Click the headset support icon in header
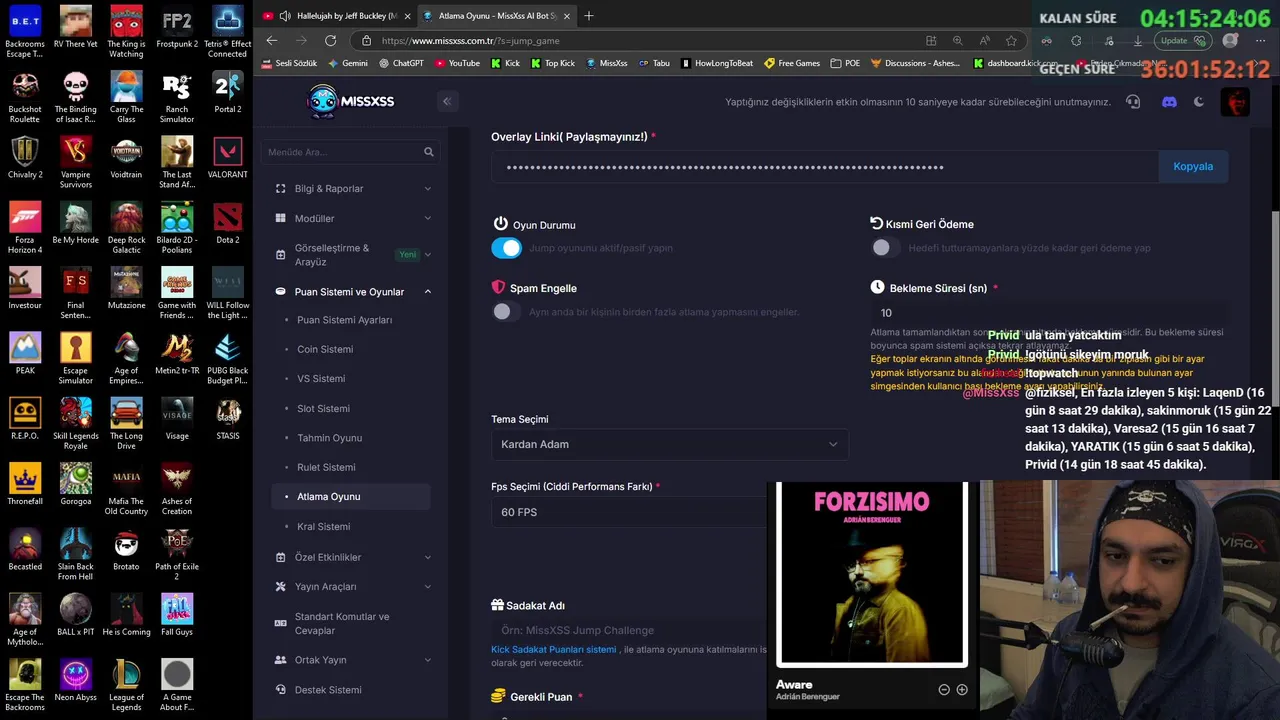Image resolution: width=1280 pixels, height=720 pixels. (1133, 102)
